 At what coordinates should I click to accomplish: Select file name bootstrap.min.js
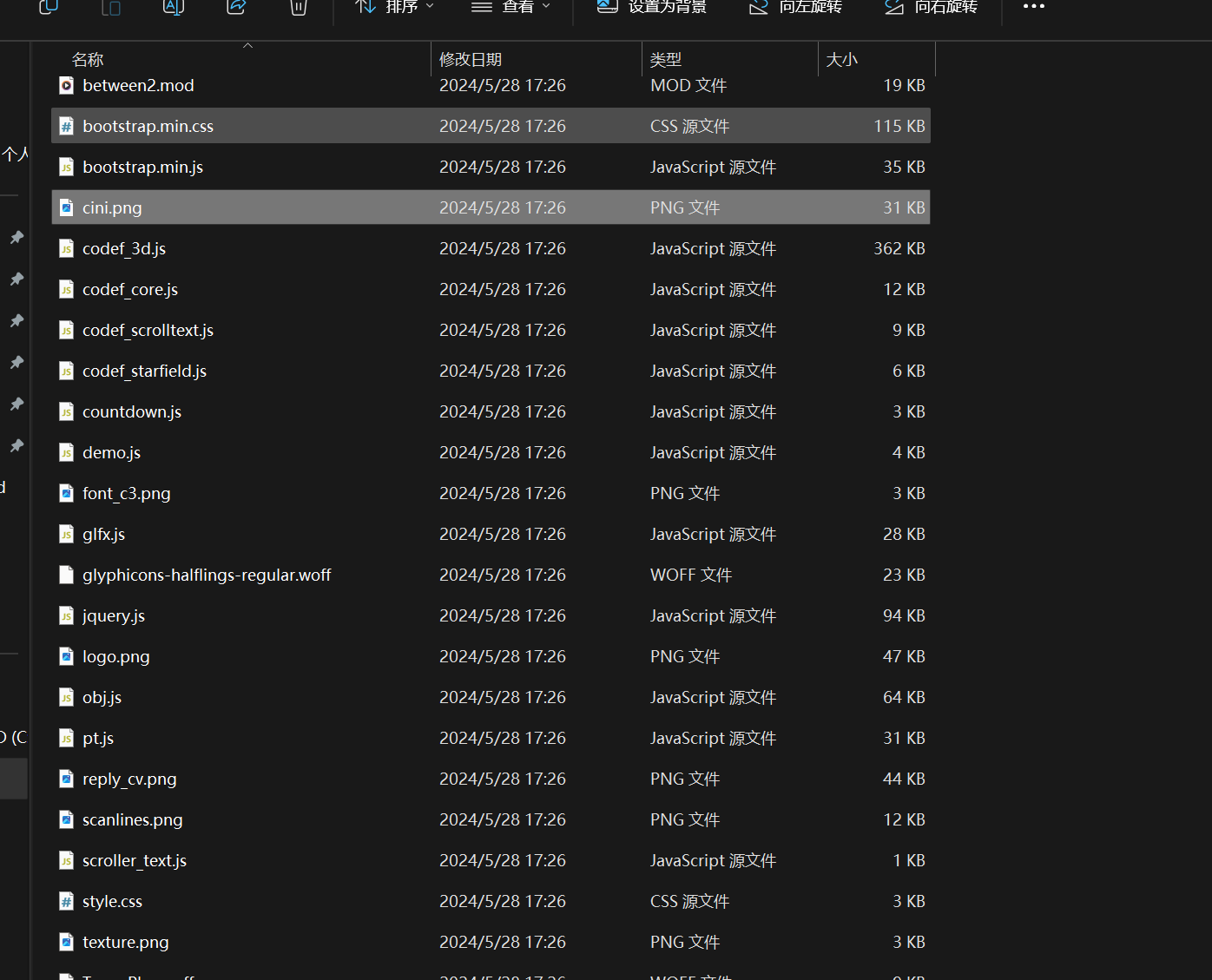point(142,167)
